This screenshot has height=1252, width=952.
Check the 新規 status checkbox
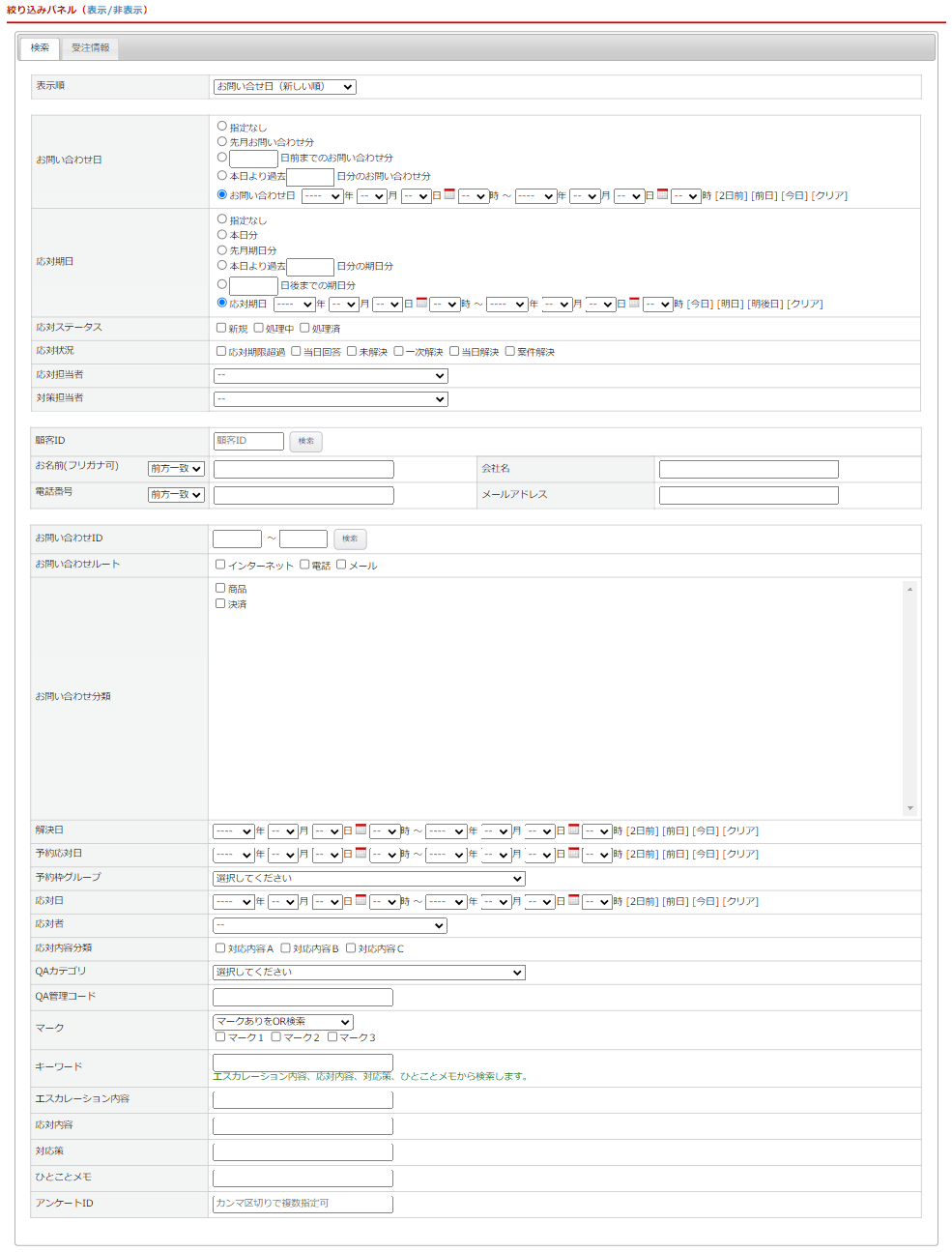[x=221, y=328]
